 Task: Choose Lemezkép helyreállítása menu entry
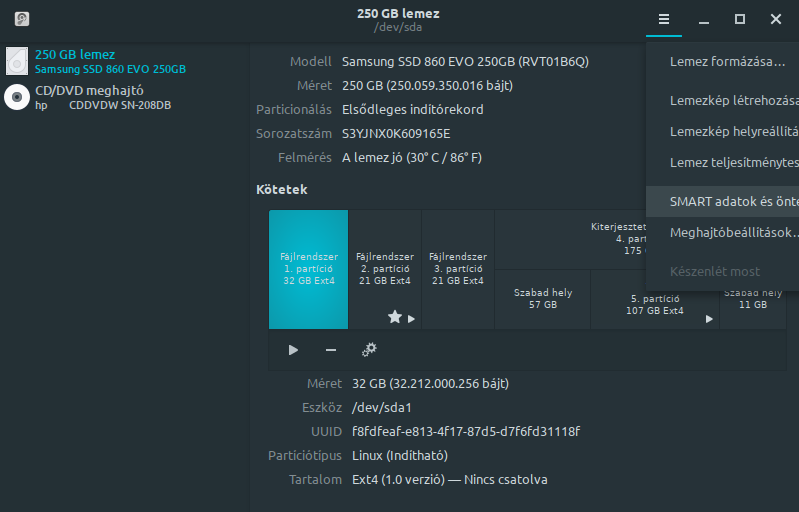click(x=723, y=131)
